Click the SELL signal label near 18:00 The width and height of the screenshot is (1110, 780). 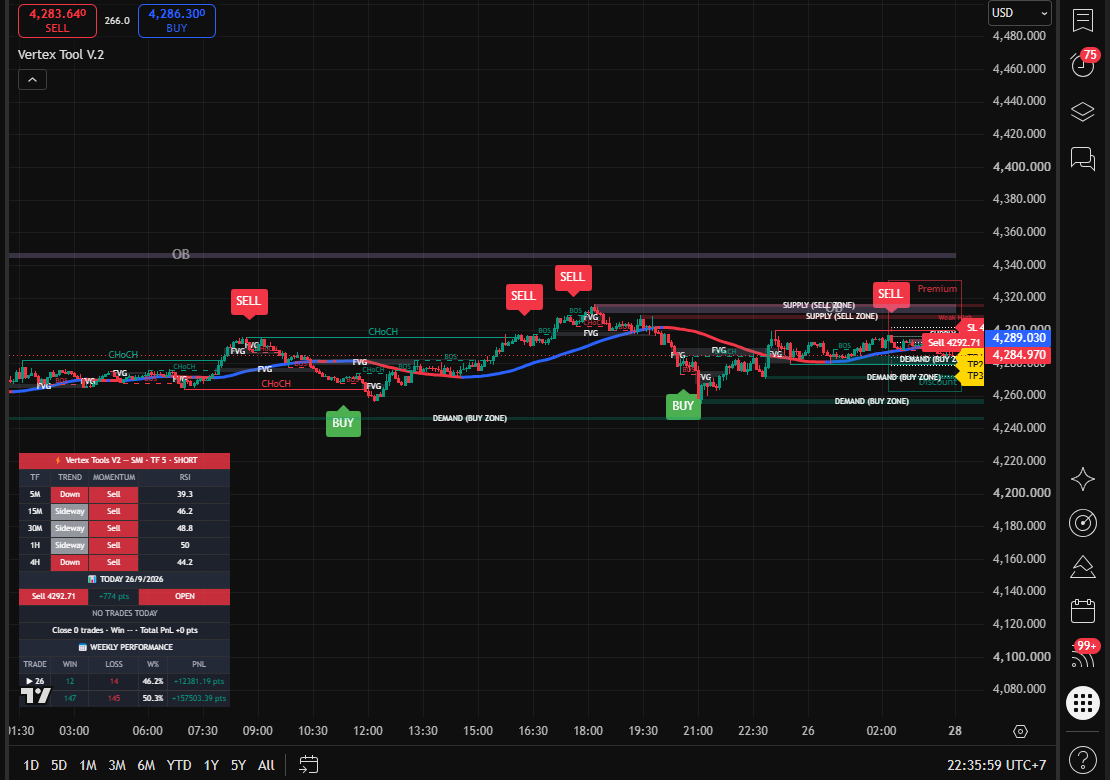(x=573, y=277)
